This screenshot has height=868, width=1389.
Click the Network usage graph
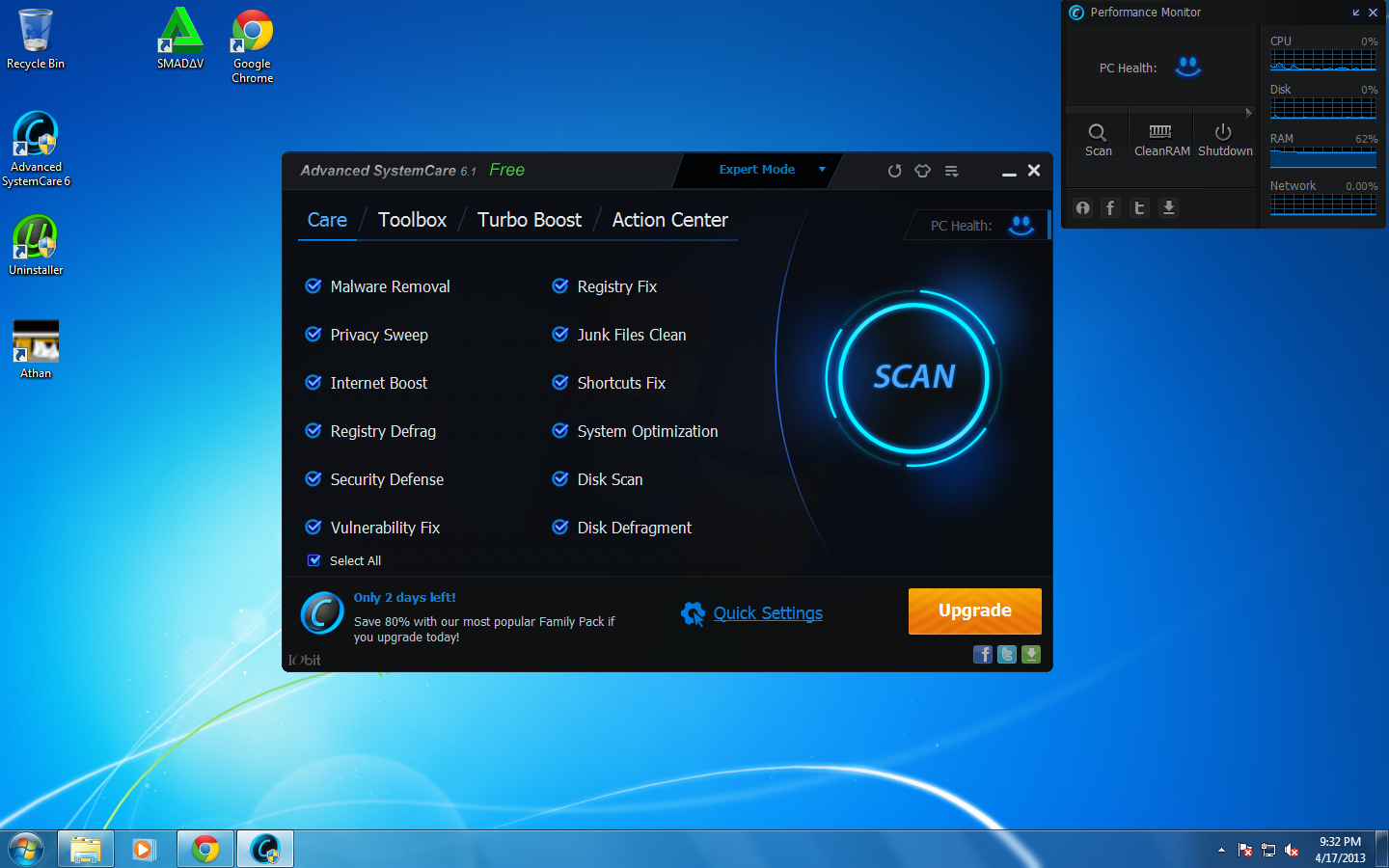(1323, 203)
